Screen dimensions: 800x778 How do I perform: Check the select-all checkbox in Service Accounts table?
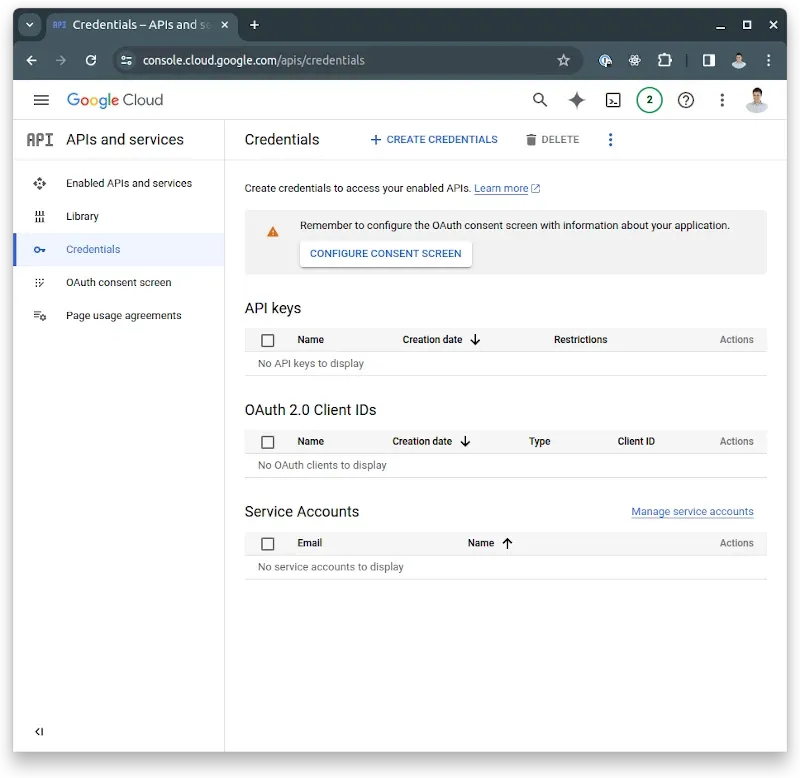click(x=267, y=544)
